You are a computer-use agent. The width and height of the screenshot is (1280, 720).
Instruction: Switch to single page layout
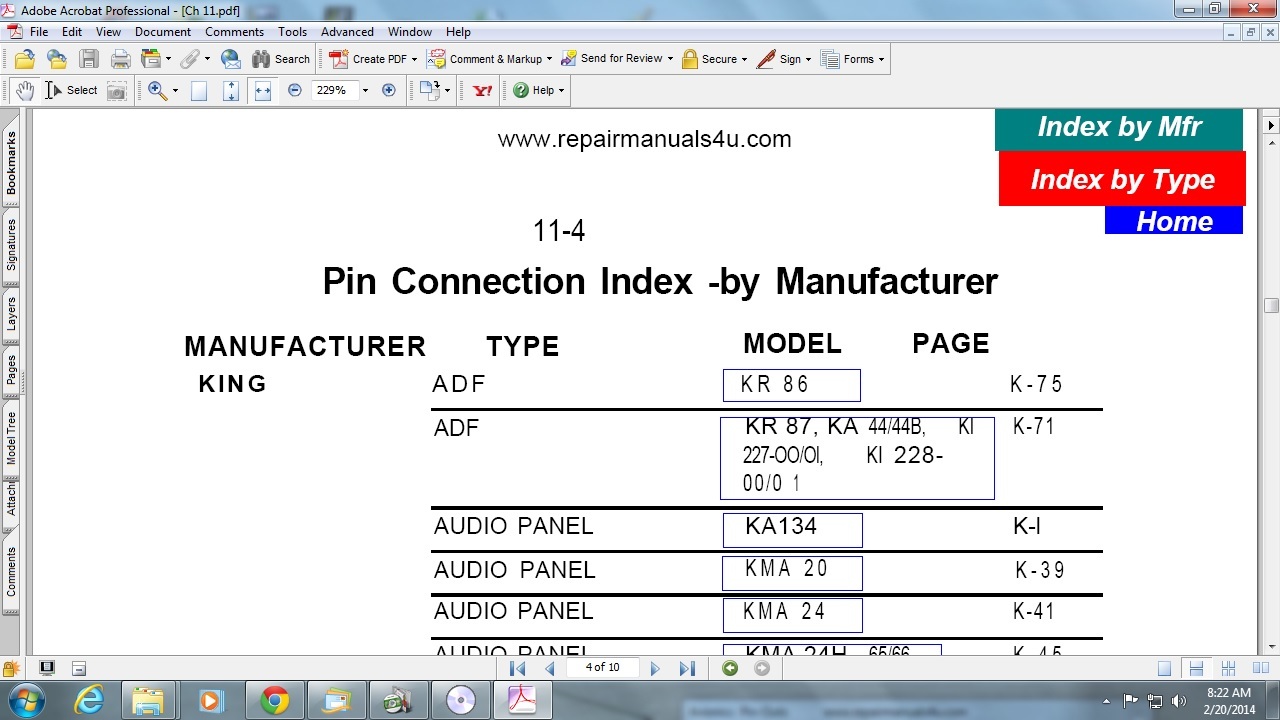[1164, 668]
